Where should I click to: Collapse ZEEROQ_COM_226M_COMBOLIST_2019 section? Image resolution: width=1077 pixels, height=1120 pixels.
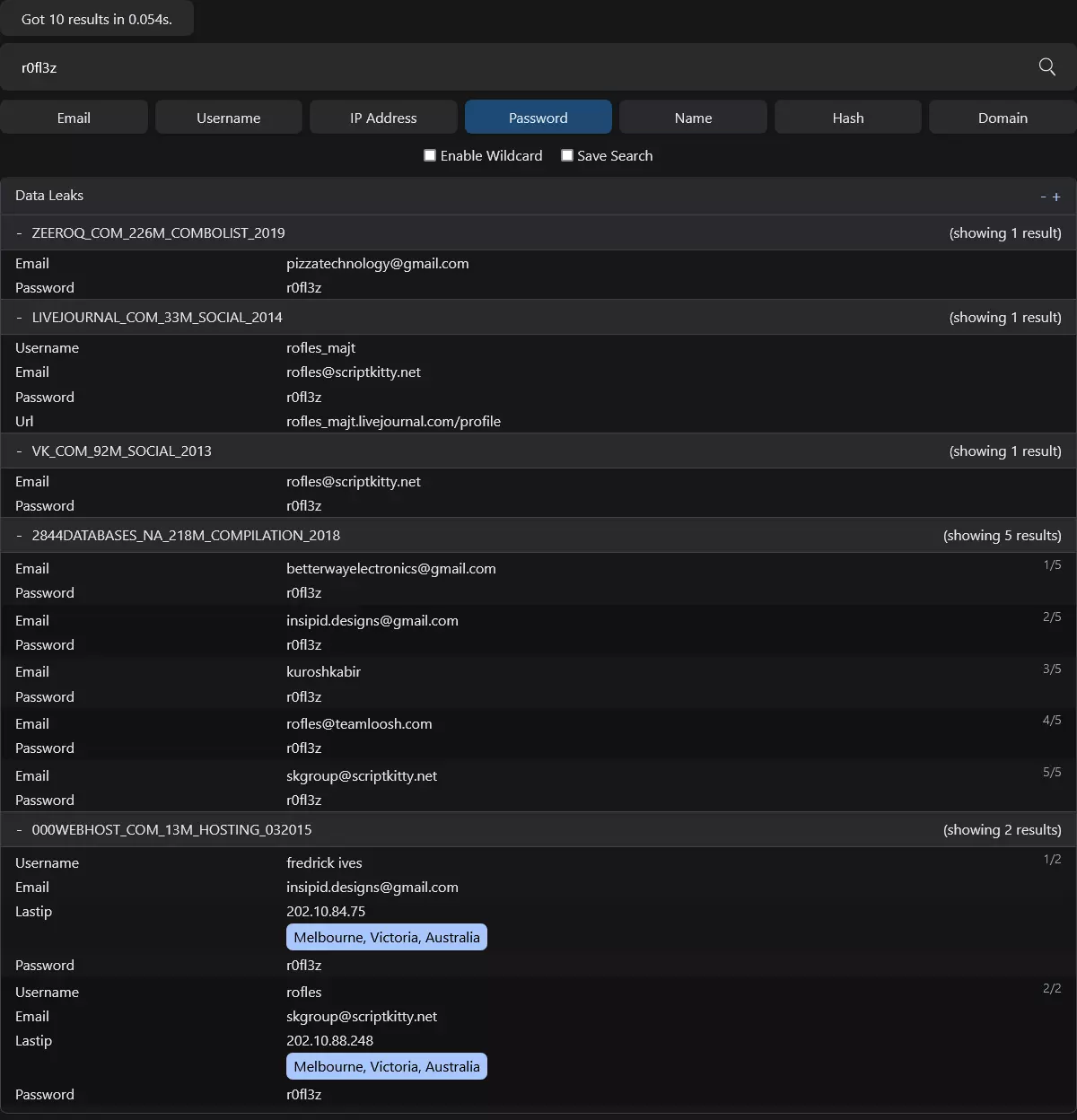click(x=19, y=232)
